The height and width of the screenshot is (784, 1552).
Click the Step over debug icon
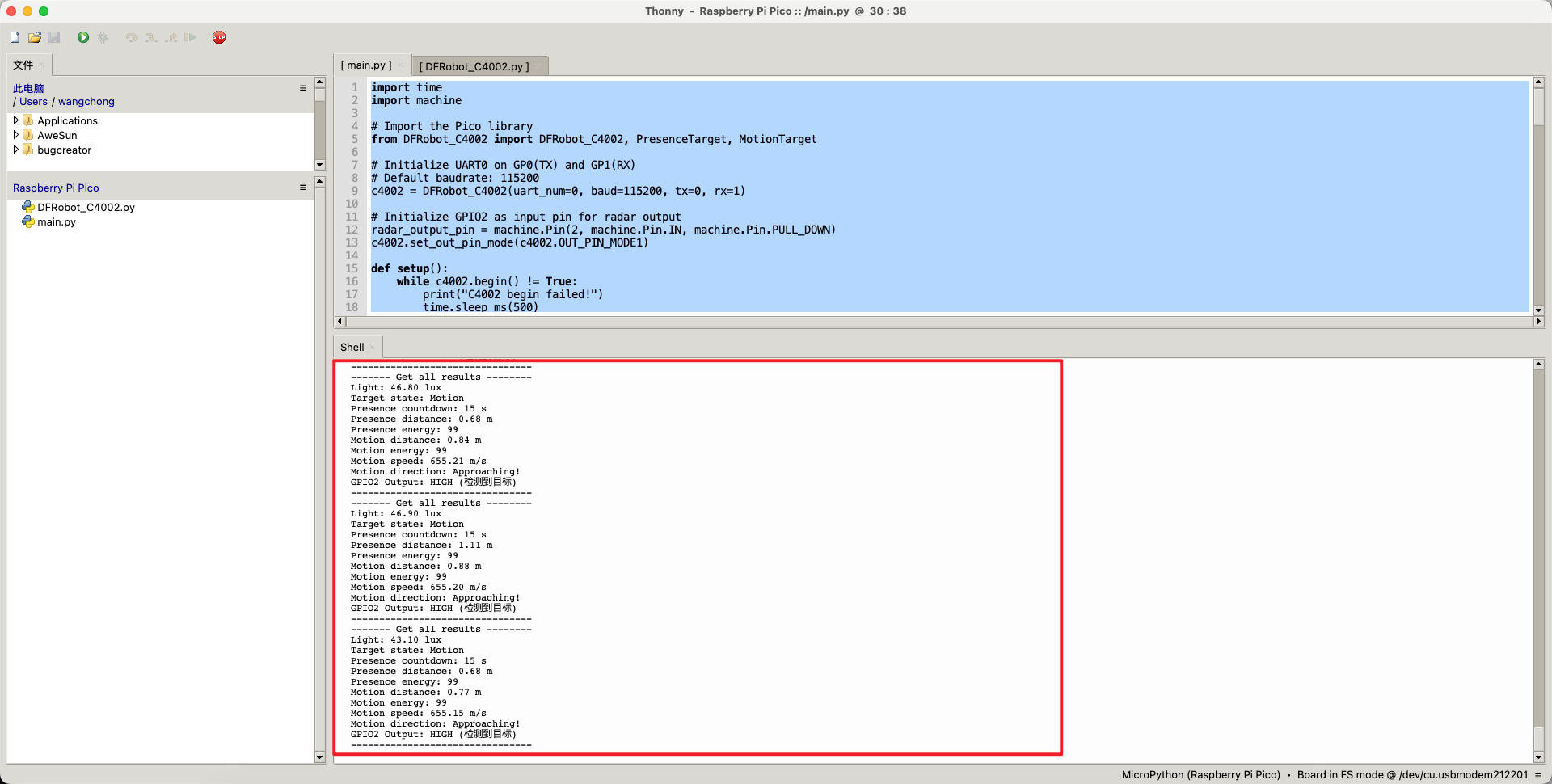point(132,37)
